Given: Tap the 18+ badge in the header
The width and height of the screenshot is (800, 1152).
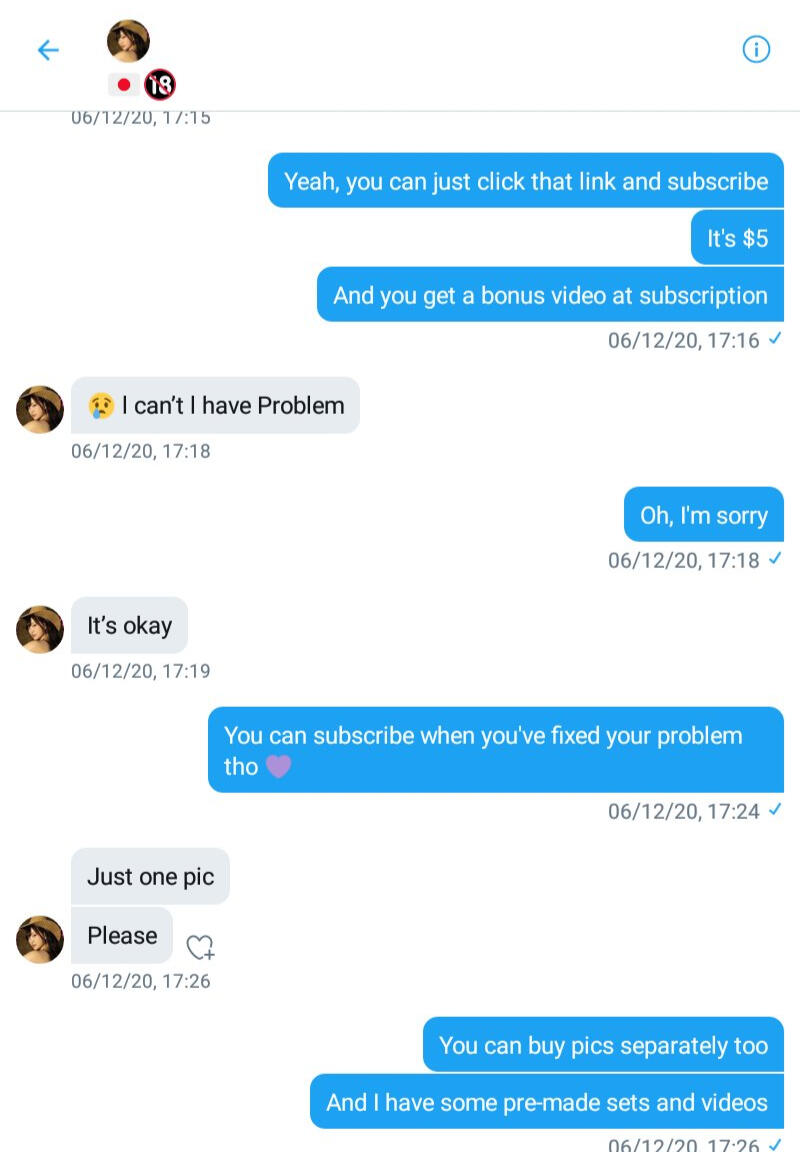Looking at the screenshot, I should pos(160,85).
